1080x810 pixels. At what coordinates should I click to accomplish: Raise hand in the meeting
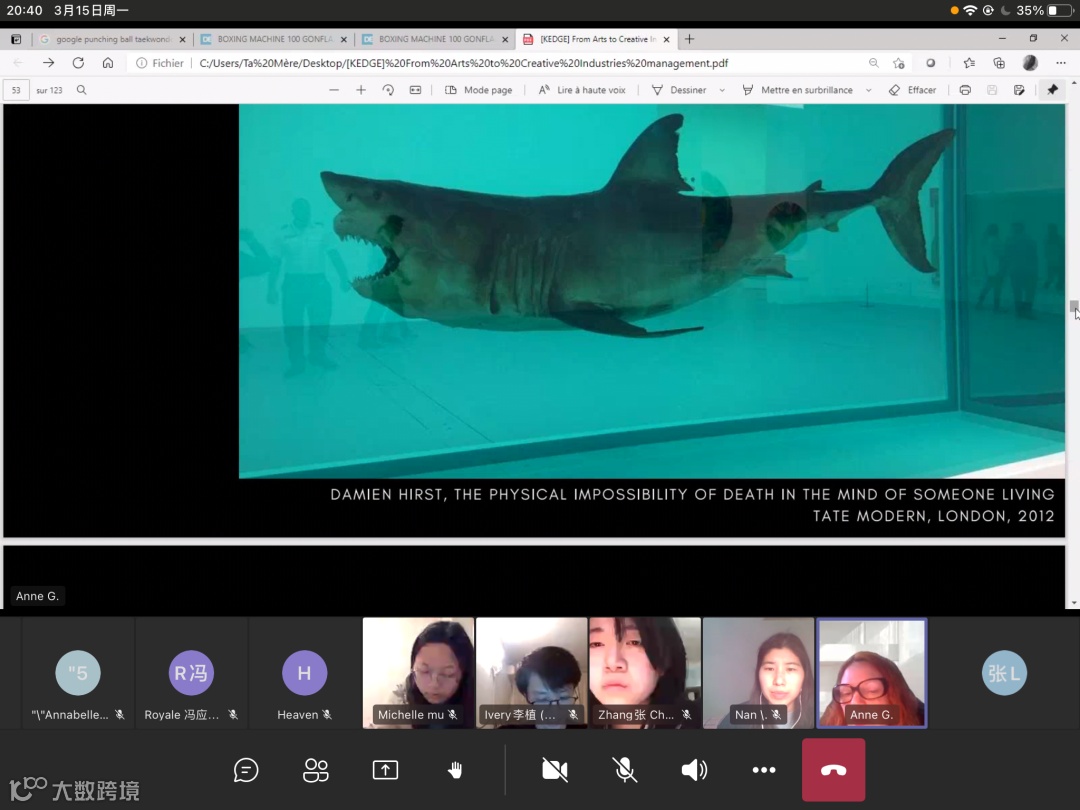click(x=455, y=770)
